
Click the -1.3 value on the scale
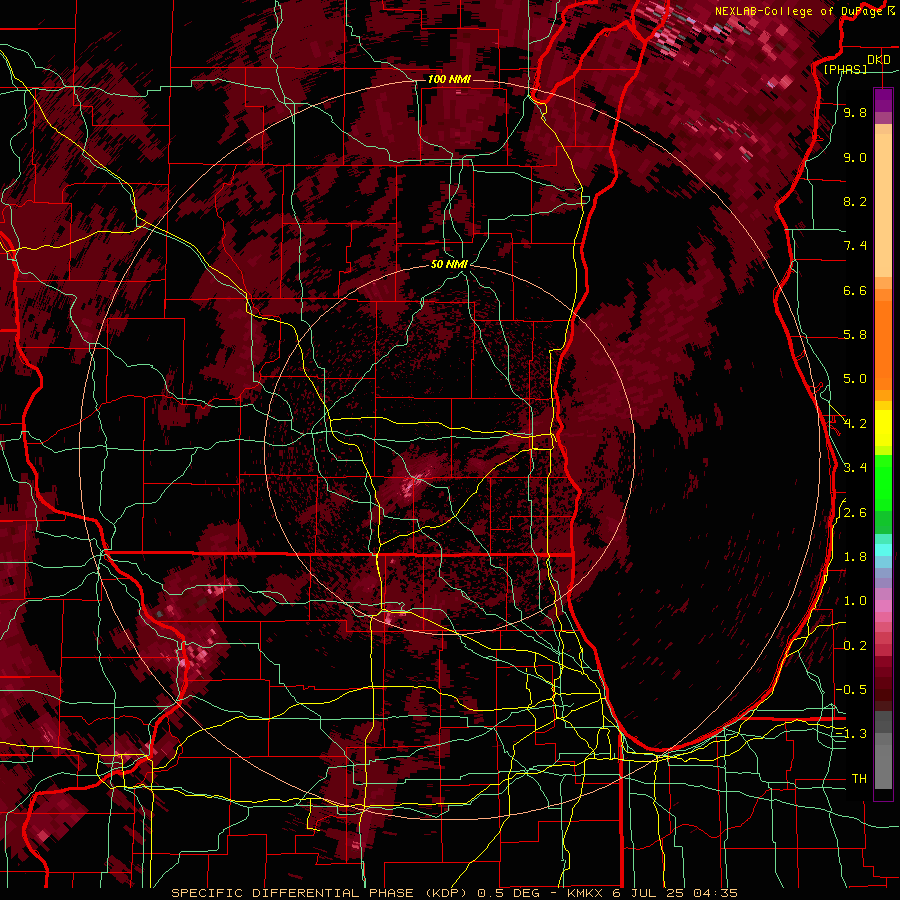[851, 734]
